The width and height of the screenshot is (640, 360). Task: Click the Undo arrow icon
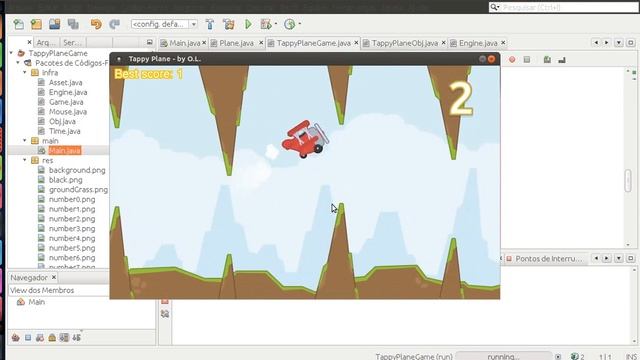tap(96, 24)
